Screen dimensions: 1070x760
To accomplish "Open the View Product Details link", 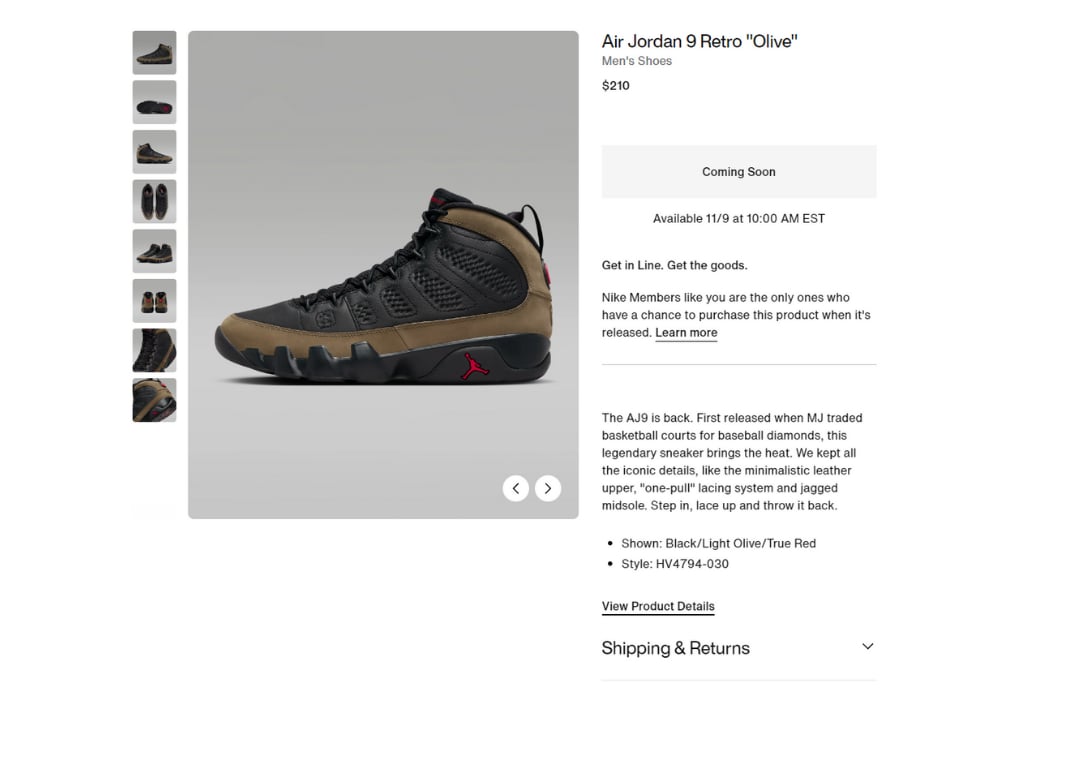I will [x=658, y=606].
